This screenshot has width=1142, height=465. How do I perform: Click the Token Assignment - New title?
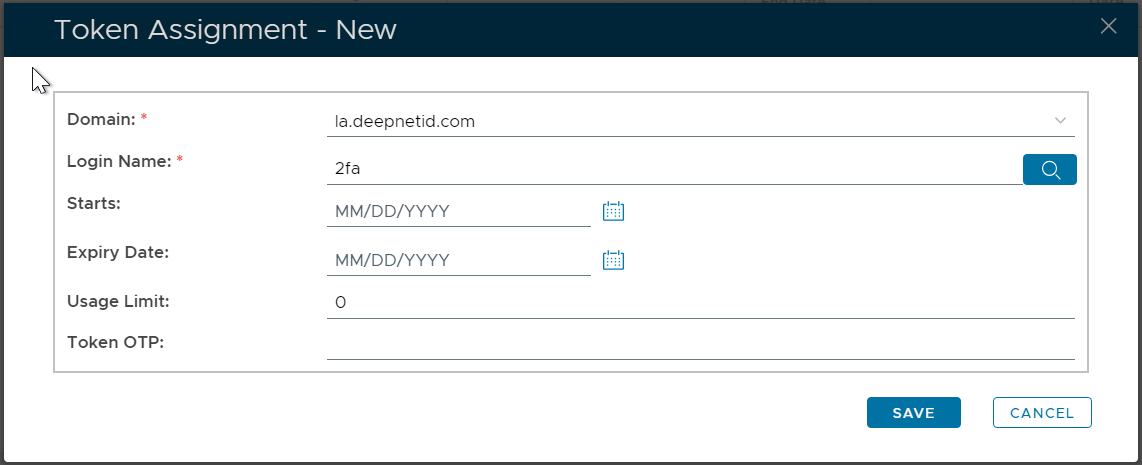pos(225,30)
